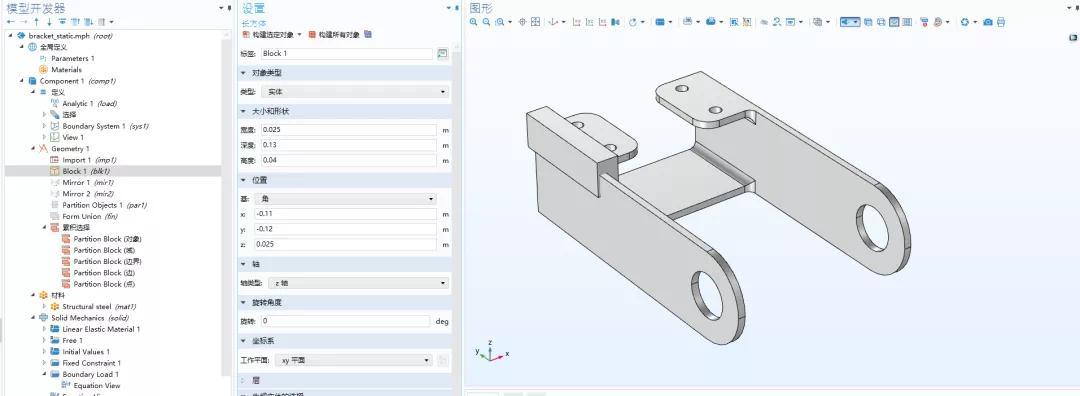Click the zoom in icon in graphics toolbar
1080x396 pixels.
click(x=473, y=22)
